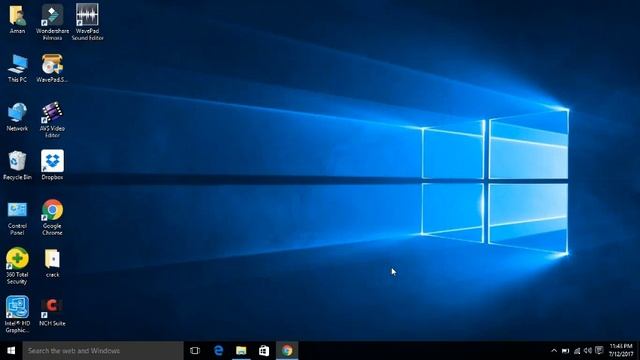Click the Search the web and Windows box
Screen dimensions: 640x360
(103, 351)
